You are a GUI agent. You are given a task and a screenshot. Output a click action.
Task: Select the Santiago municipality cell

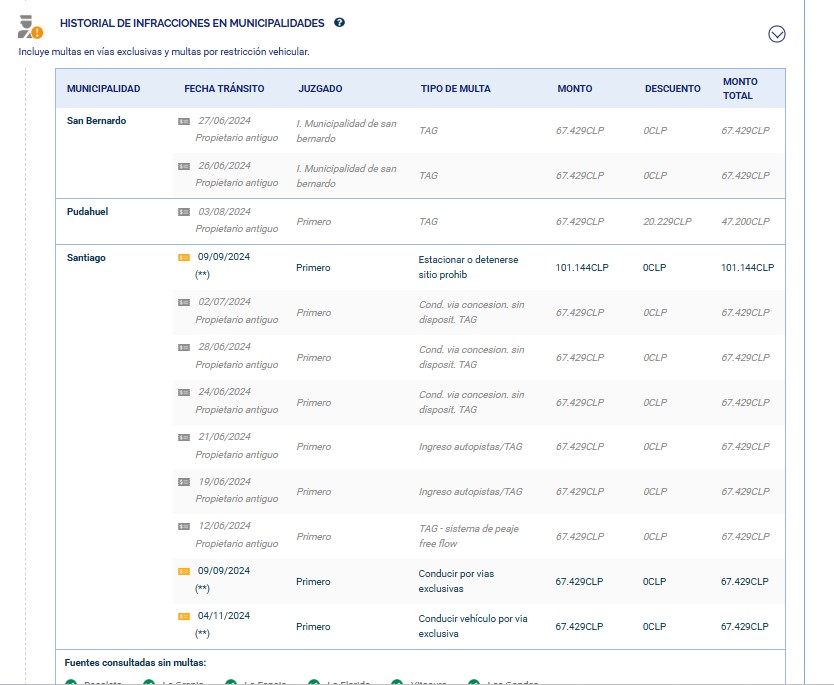[x=86, y=258]
